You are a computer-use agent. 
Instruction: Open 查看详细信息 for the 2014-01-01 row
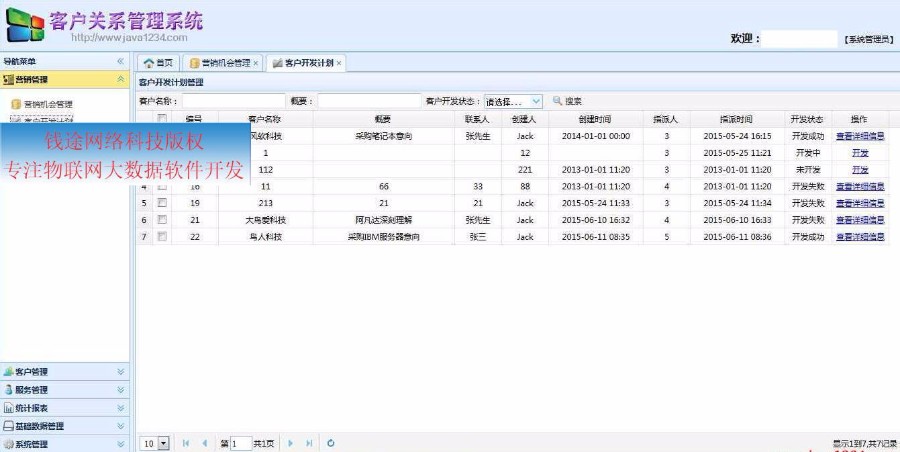(860, 136)
